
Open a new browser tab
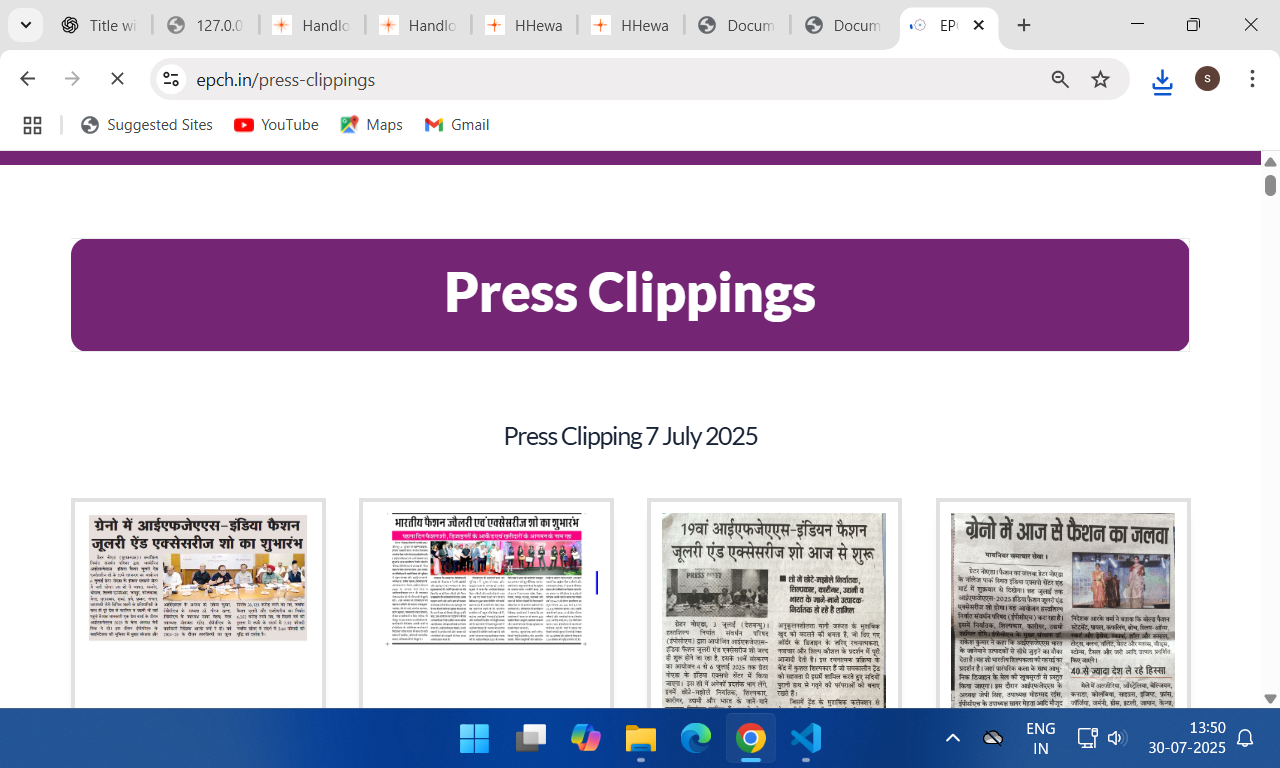[x=1023, y=26]
